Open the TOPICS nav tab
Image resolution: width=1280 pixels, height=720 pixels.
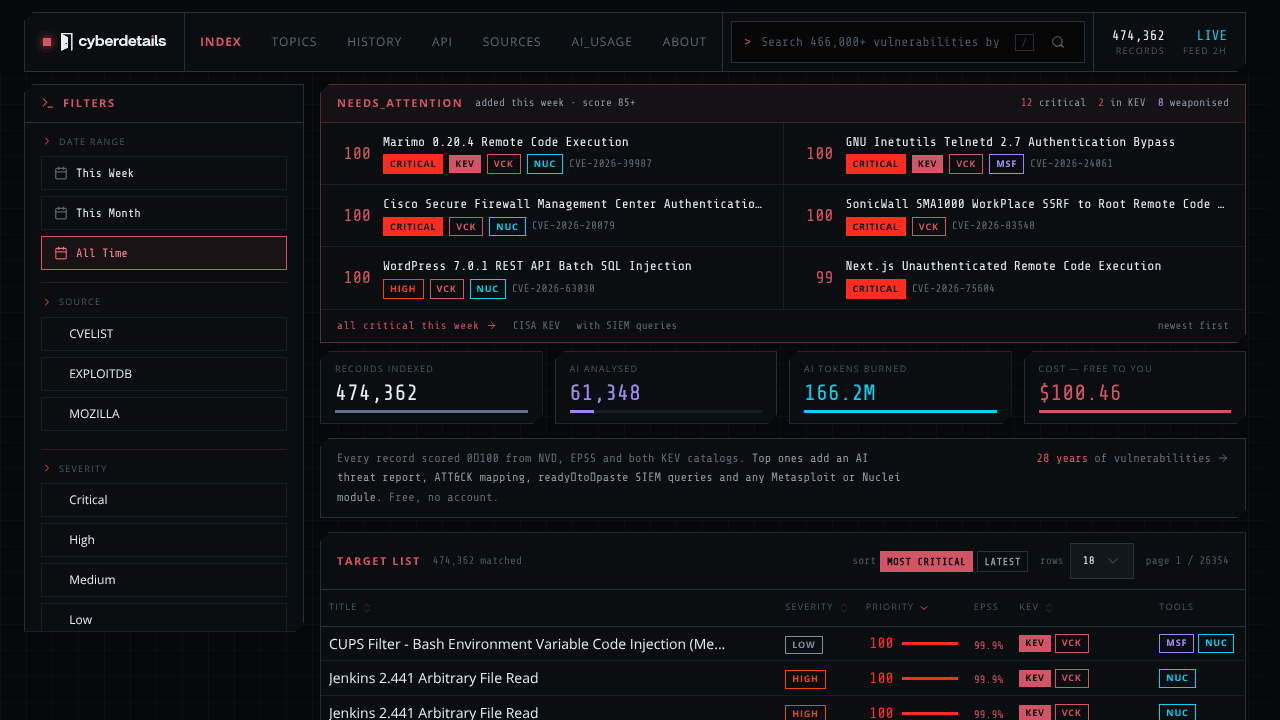click(294, 42)
